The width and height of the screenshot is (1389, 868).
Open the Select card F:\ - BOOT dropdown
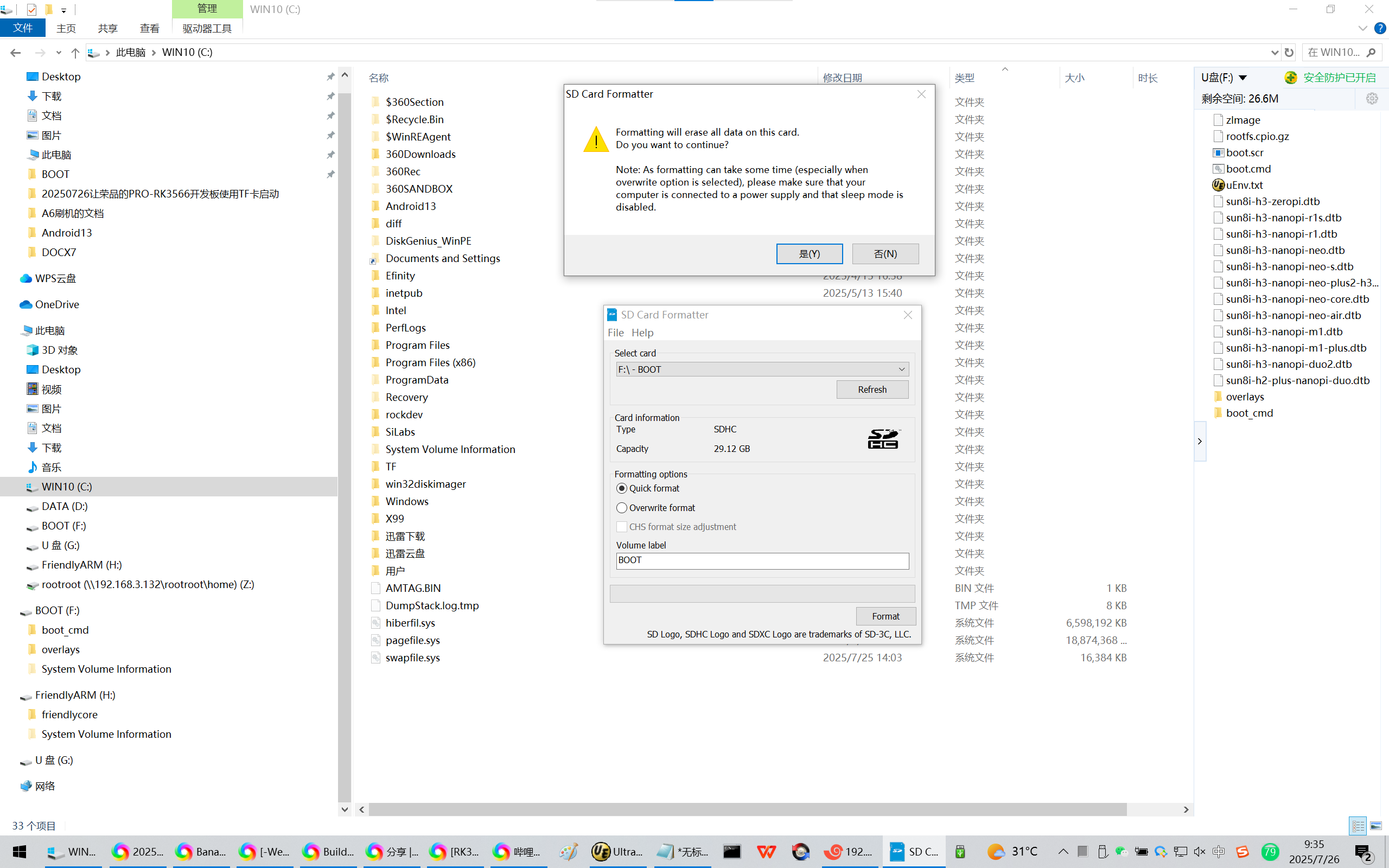click(x=762, y=369)
